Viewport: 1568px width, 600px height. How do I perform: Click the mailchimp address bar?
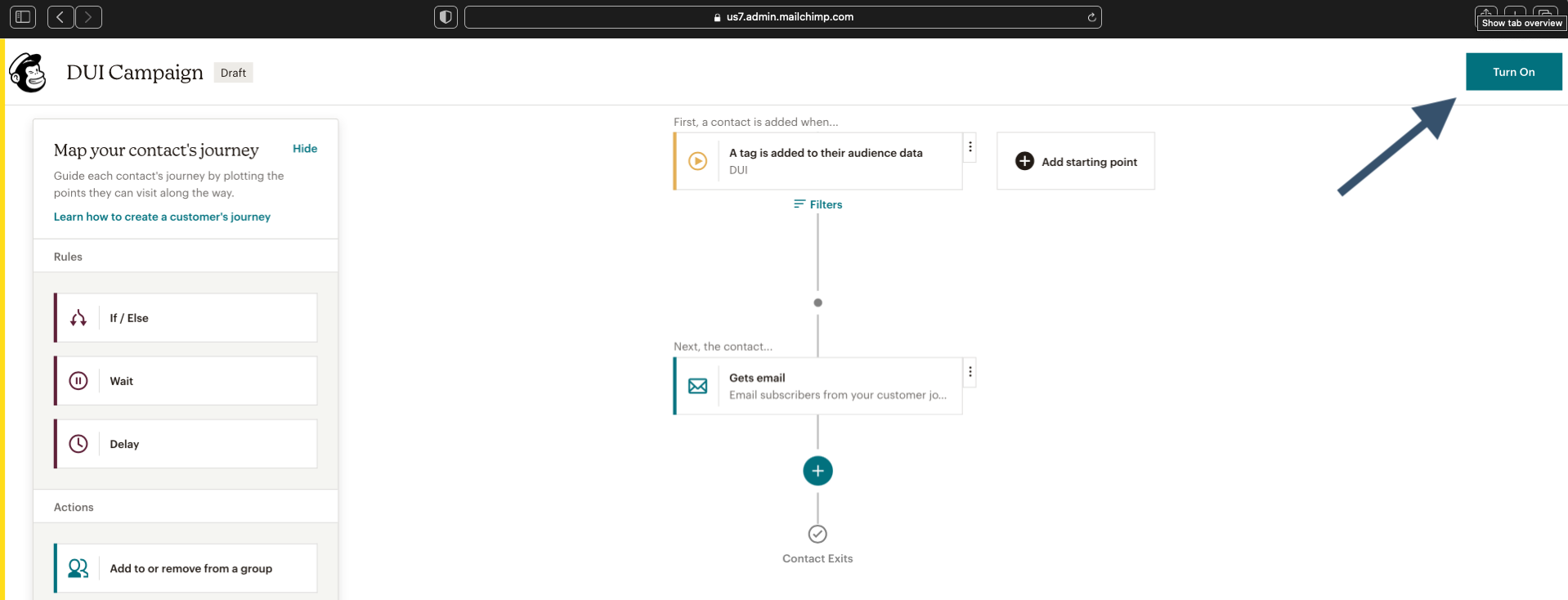coord(782,16)
